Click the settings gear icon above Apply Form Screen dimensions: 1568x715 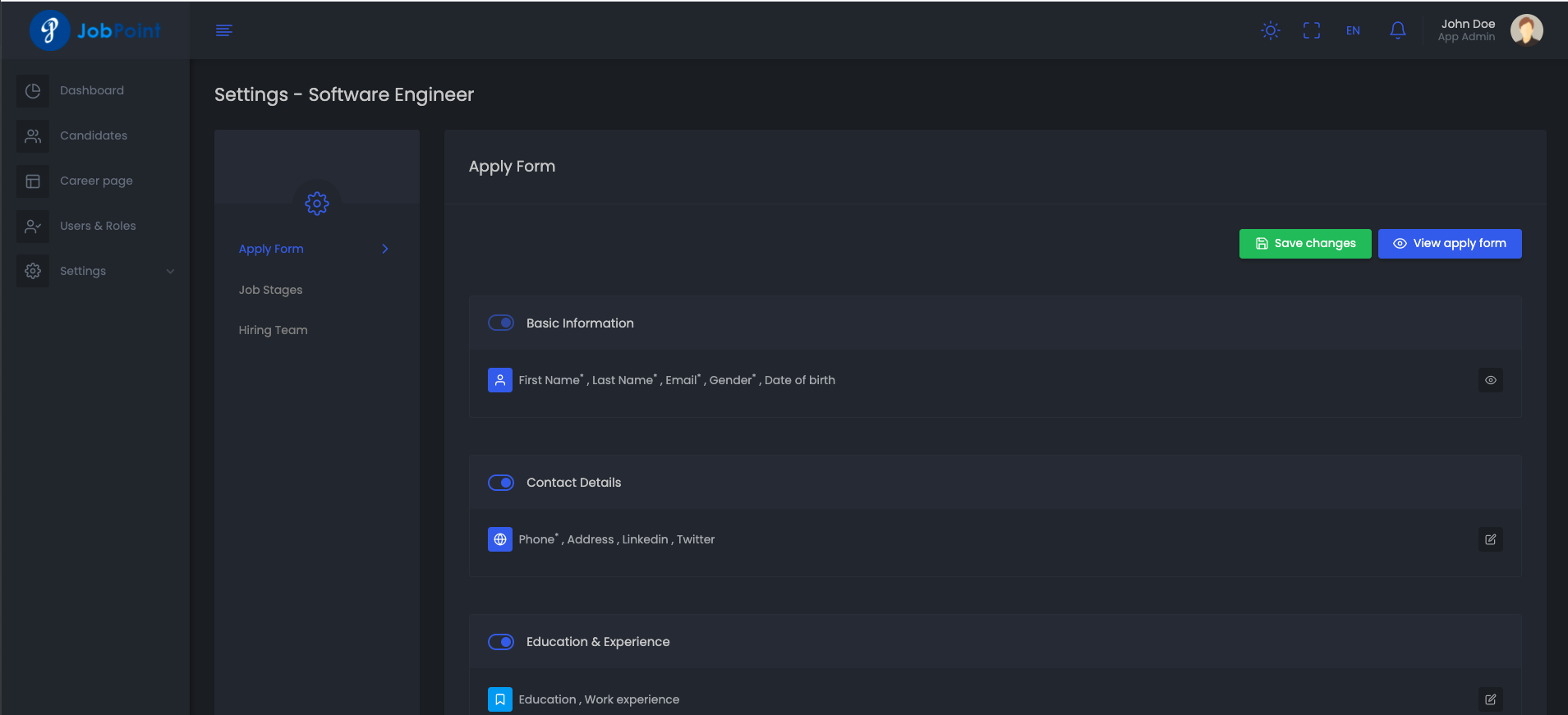pos(317,203)
